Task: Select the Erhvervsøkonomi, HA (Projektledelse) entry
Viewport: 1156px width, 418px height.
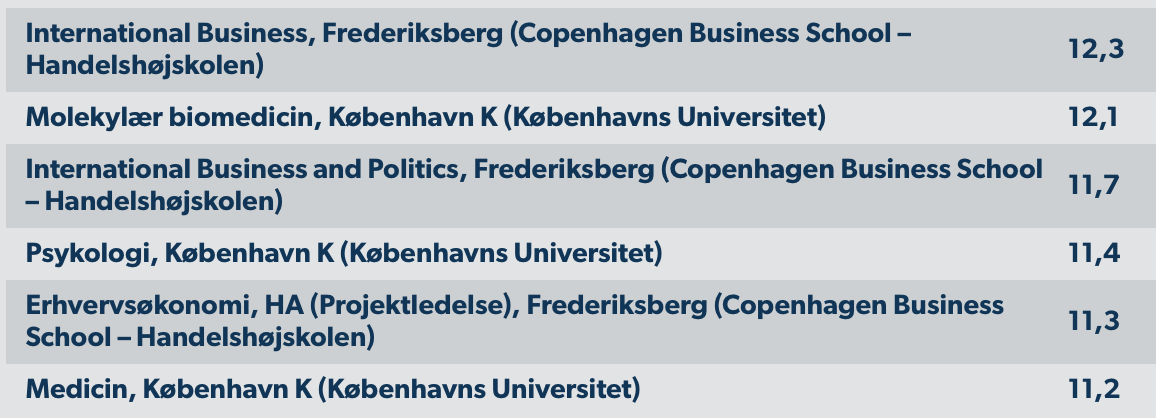Action: pos(514,321)
